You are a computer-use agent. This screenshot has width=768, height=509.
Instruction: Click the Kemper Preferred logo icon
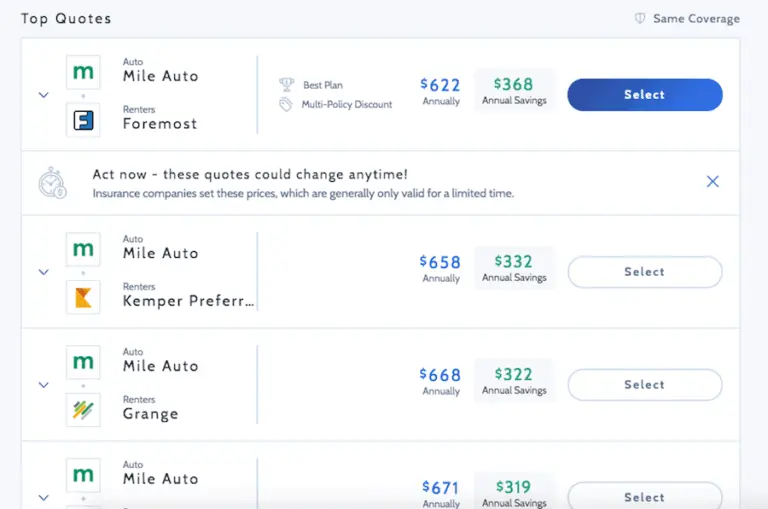[x=83, y=297]
